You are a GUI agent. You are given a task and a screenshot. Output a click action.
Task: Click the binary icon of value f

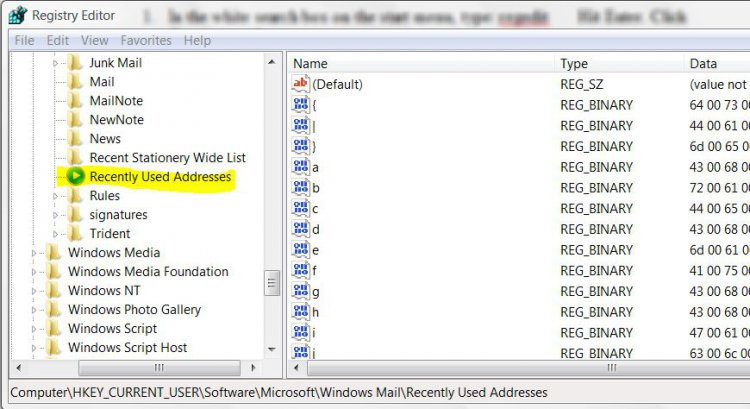coord(301,270)
